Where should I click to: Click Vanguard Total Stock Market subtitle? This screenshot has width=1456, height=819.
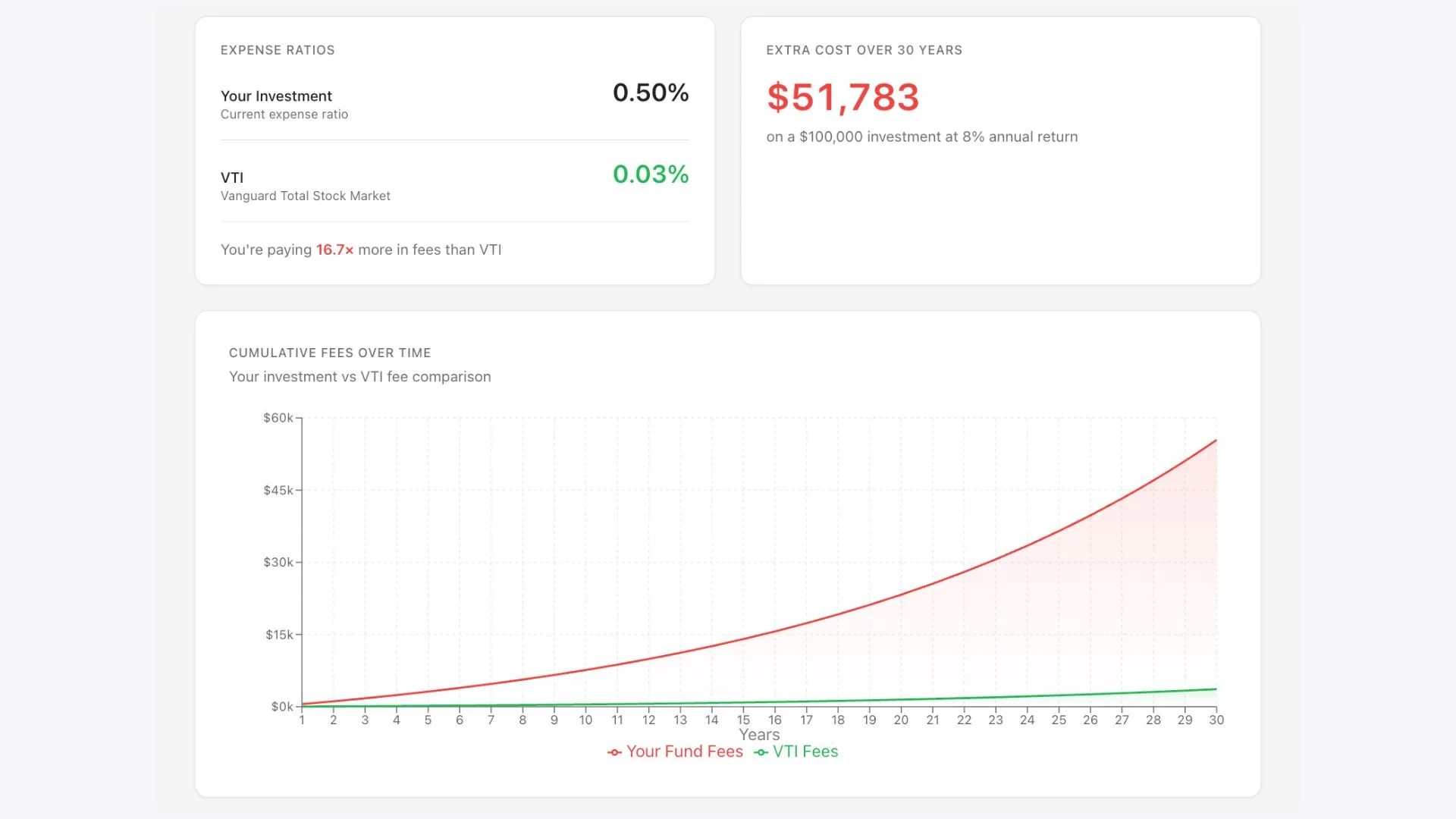(x=305, y=196)
